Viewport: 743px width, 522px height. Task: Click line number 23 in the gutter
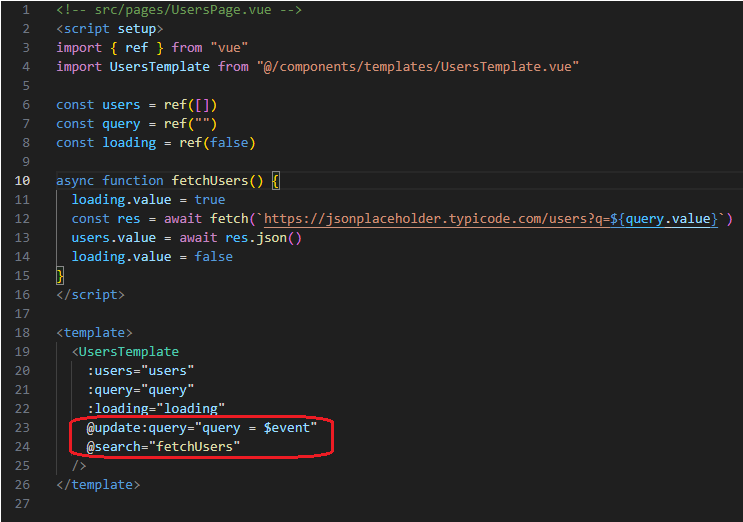[x=22, y=428]
